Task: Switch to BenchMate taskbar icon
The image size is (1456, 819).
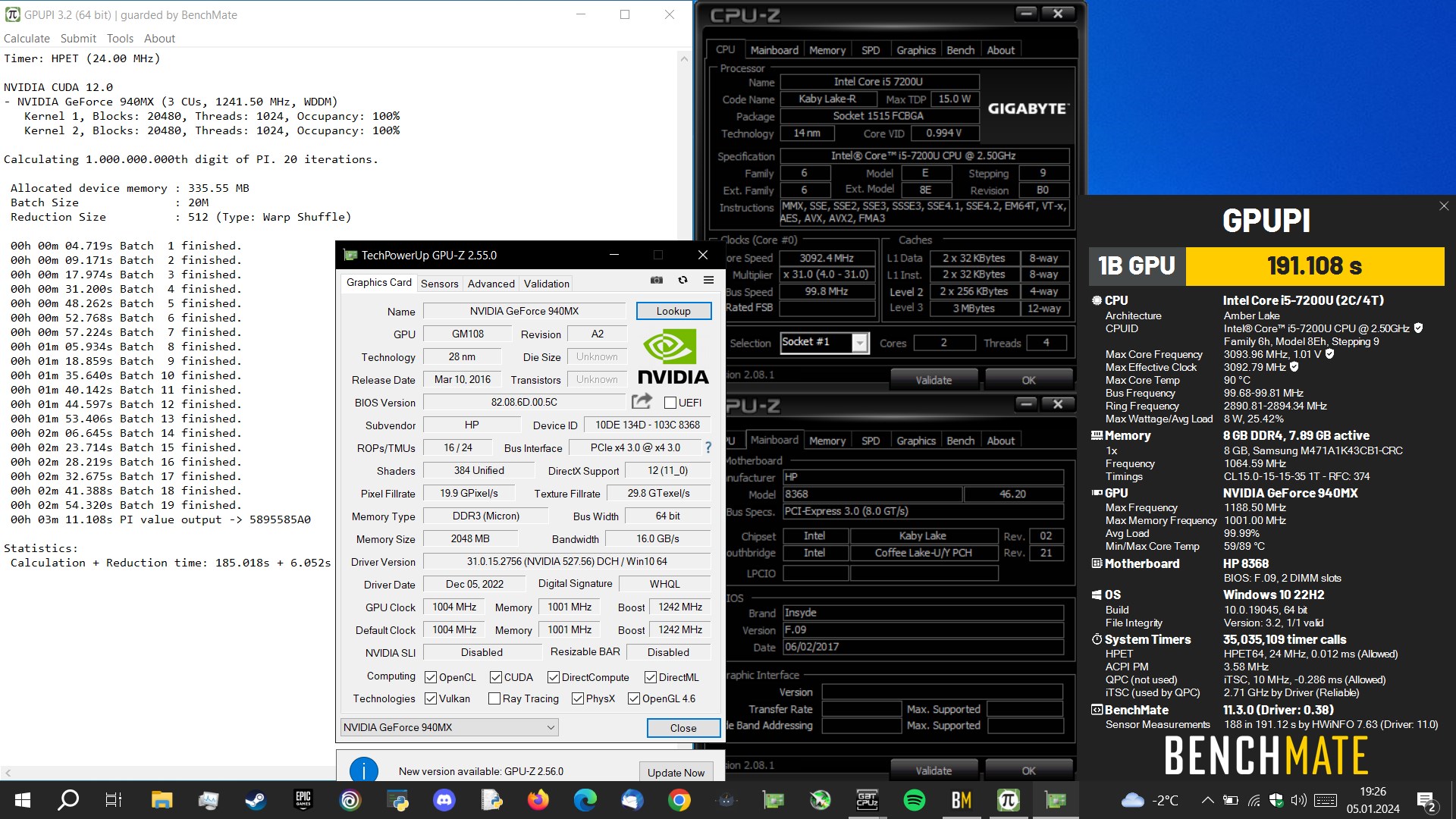Action: tap(961, 800)
